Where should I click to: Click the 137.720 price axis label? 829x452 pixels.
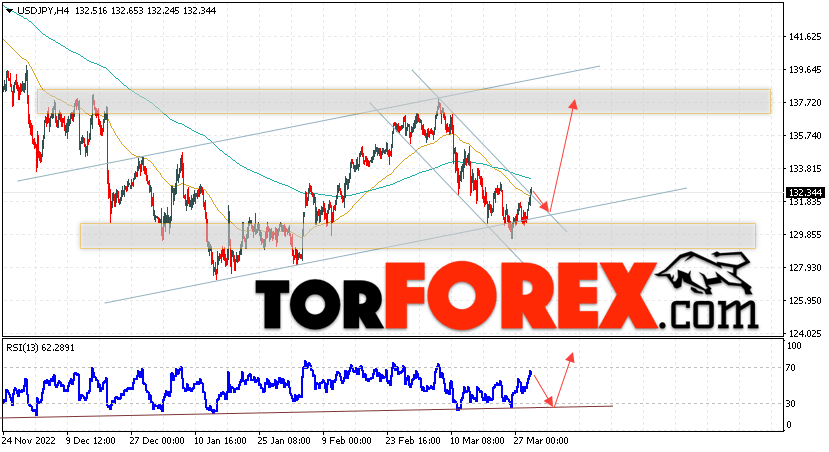(x=805, y=103)
